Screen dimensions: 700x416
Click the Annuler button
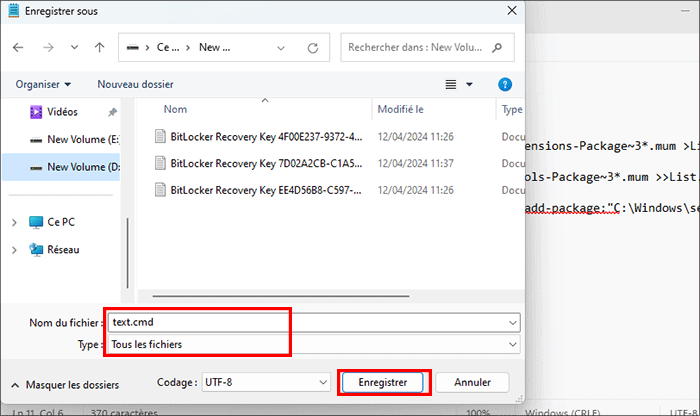click(x=473, y=382)
